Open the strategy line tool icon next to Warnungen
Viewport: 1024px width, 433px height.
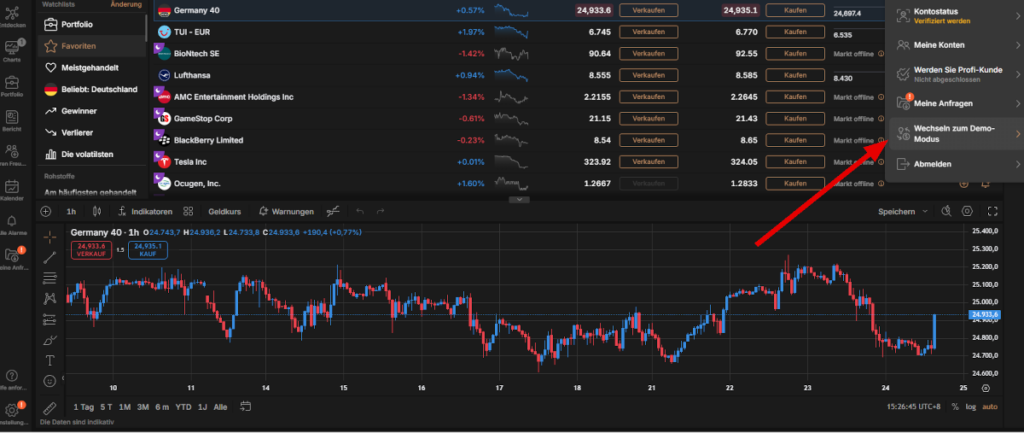pyautogui.click(x=334, y=211)
